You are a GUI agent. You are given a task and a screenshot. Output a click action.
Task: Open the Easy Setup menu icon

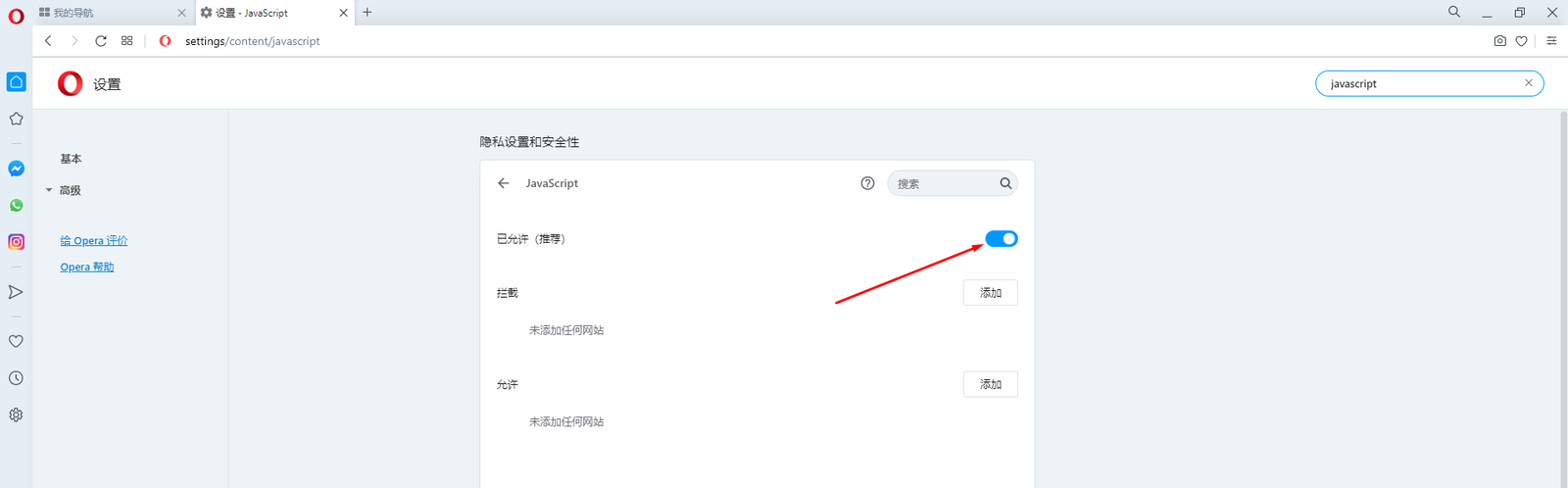1551,41
